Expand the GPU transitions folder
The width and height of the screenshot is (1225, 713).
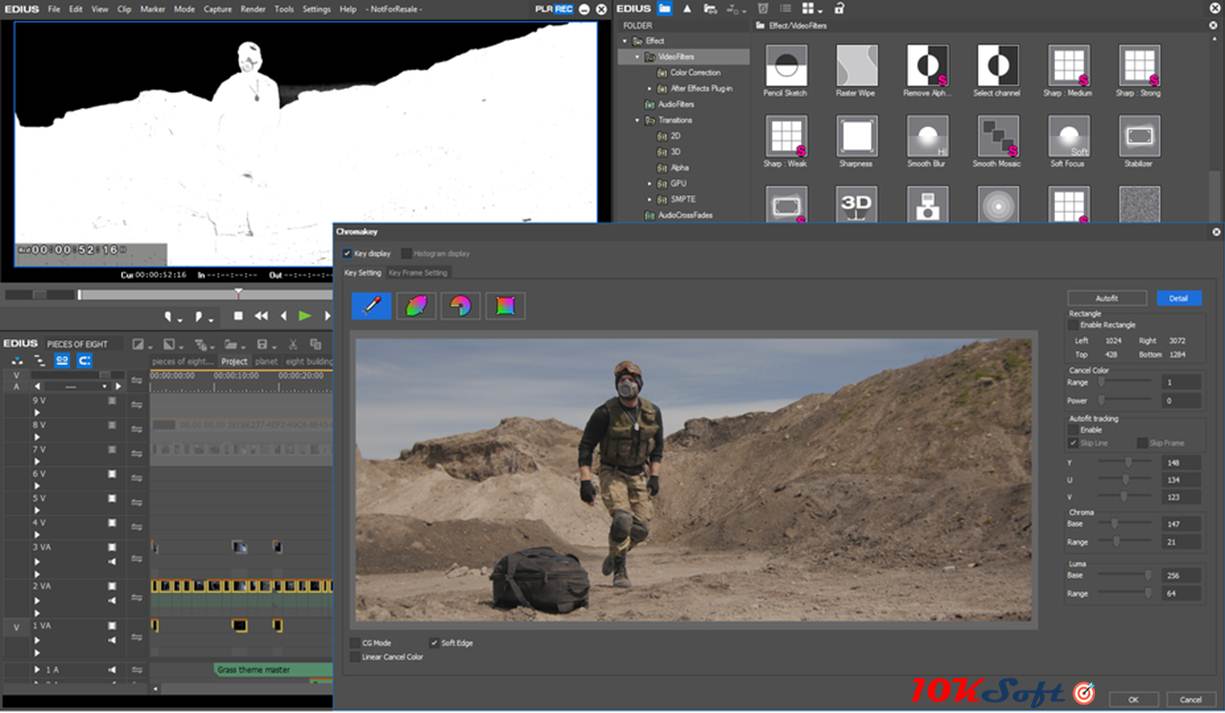(649, 184)
